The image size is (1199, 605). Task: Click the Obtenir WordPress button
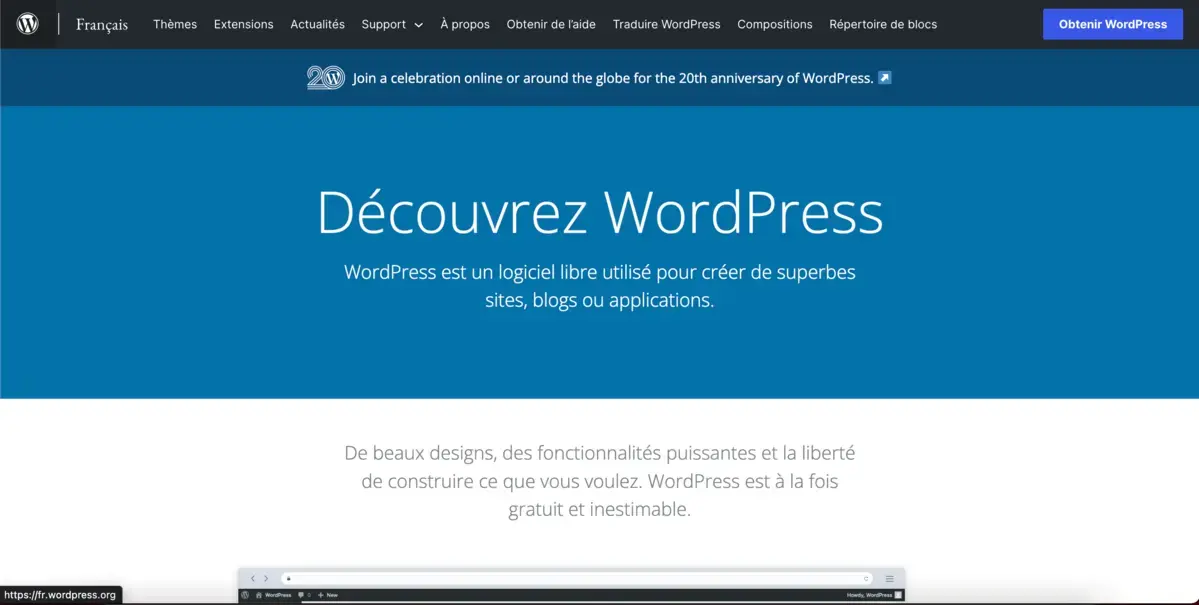pos(1113,24)
